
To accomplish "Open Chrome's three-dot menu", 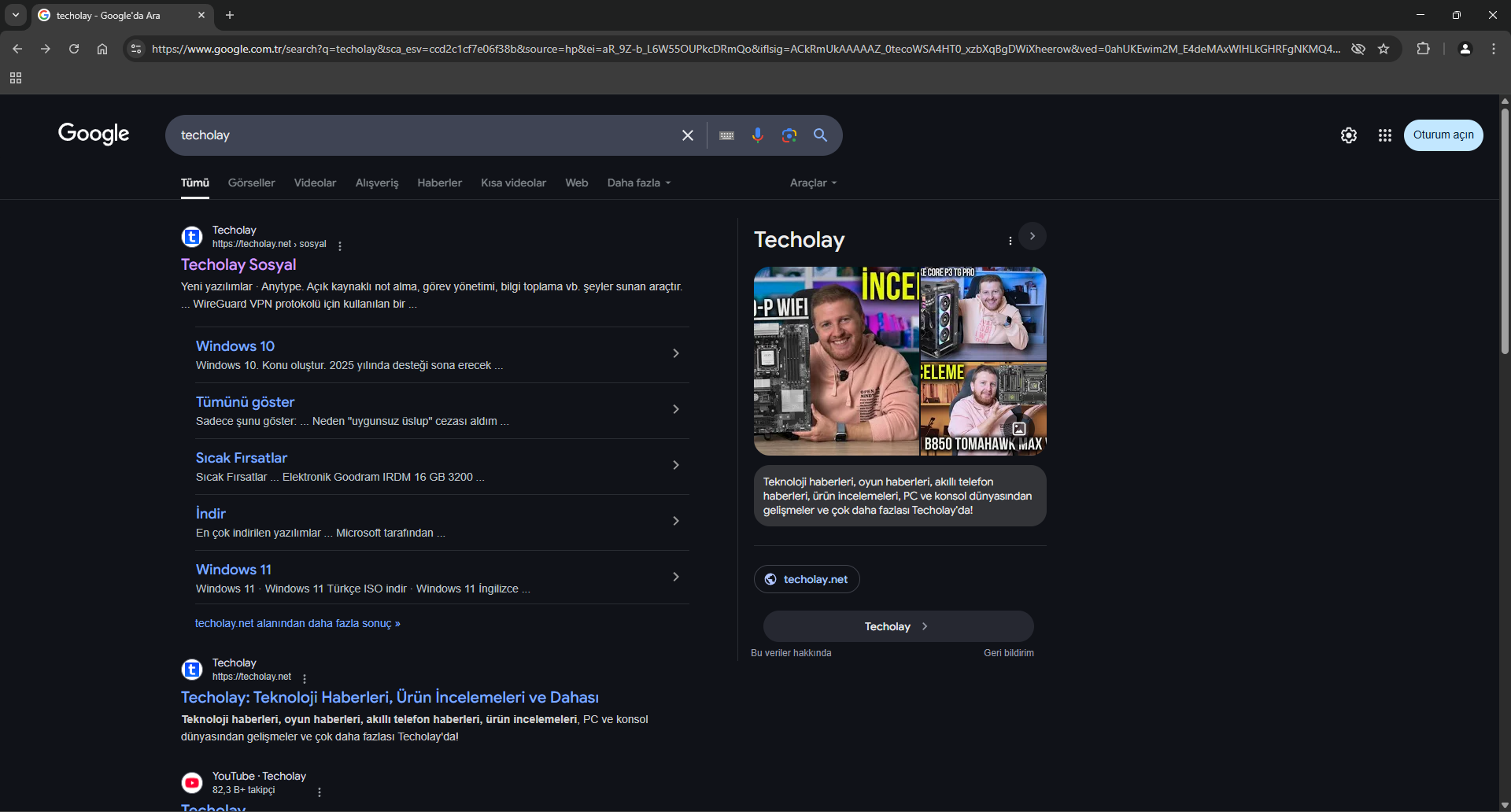I will [1494, 49].
